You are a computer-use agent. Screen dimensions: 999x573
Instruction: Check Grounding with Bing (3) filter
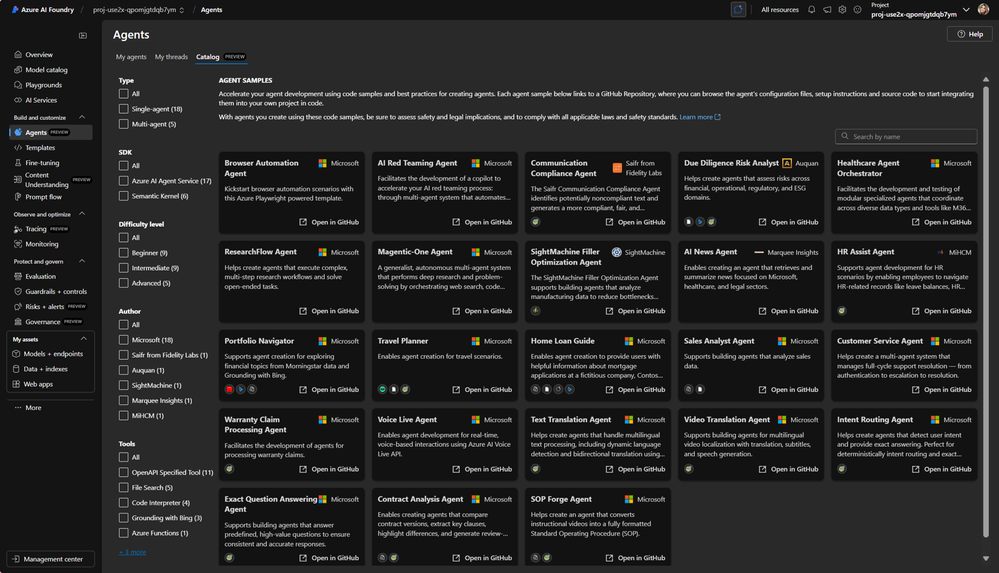tap(124, 518)
